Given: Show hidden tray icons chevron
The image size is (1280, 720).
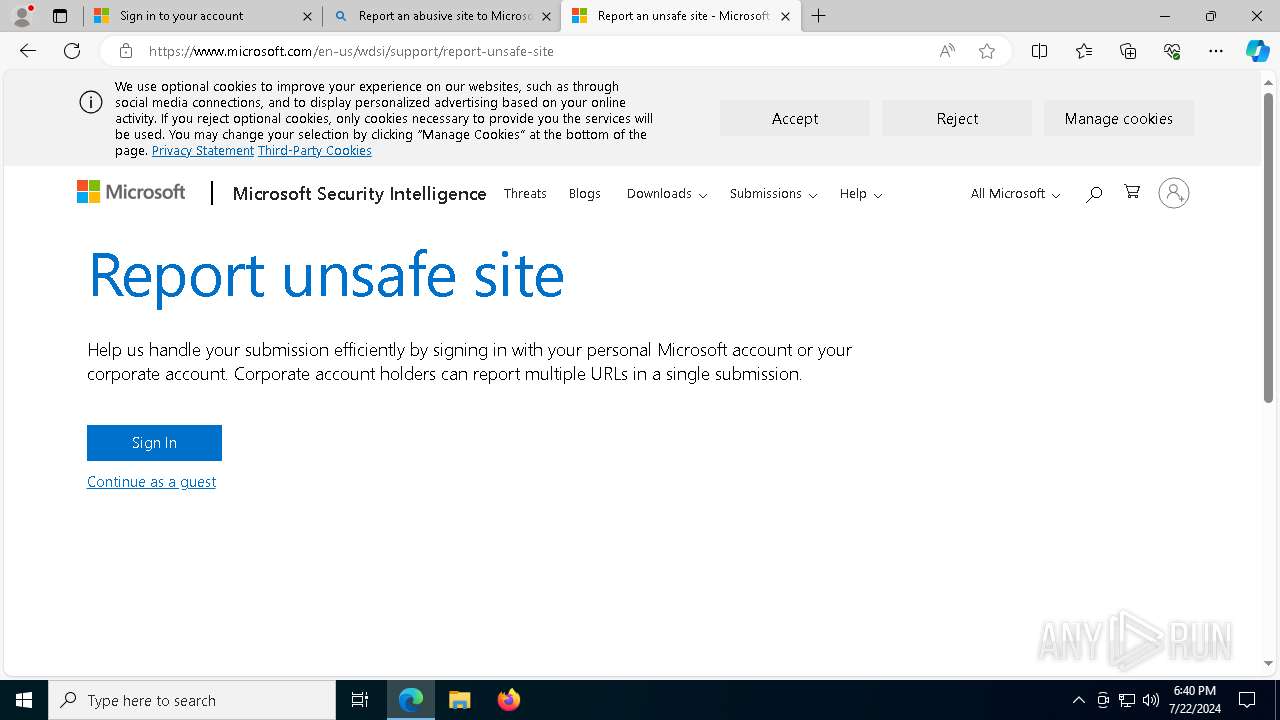Looking at the screenshot, I should tap(1078, 700).
